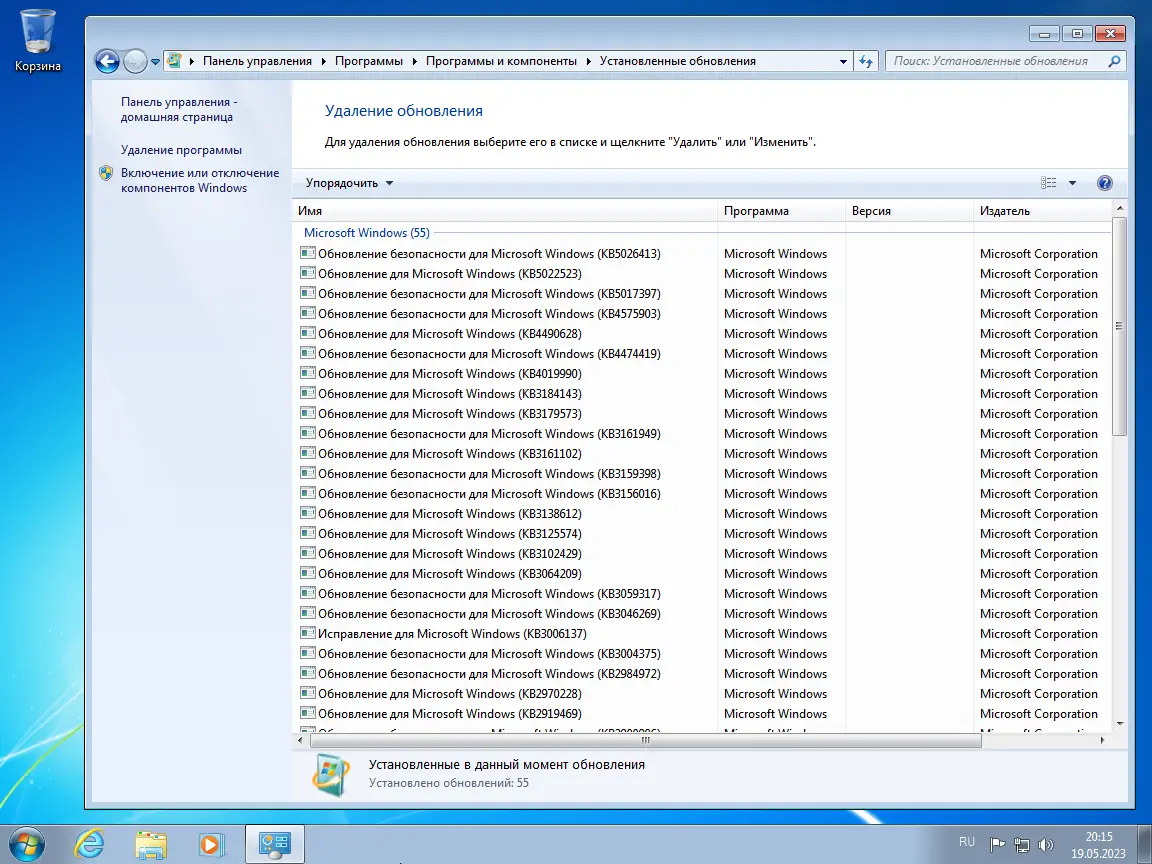Sort by the Имя column header
Screen dimensions: 1152x864
click(504, 211)
